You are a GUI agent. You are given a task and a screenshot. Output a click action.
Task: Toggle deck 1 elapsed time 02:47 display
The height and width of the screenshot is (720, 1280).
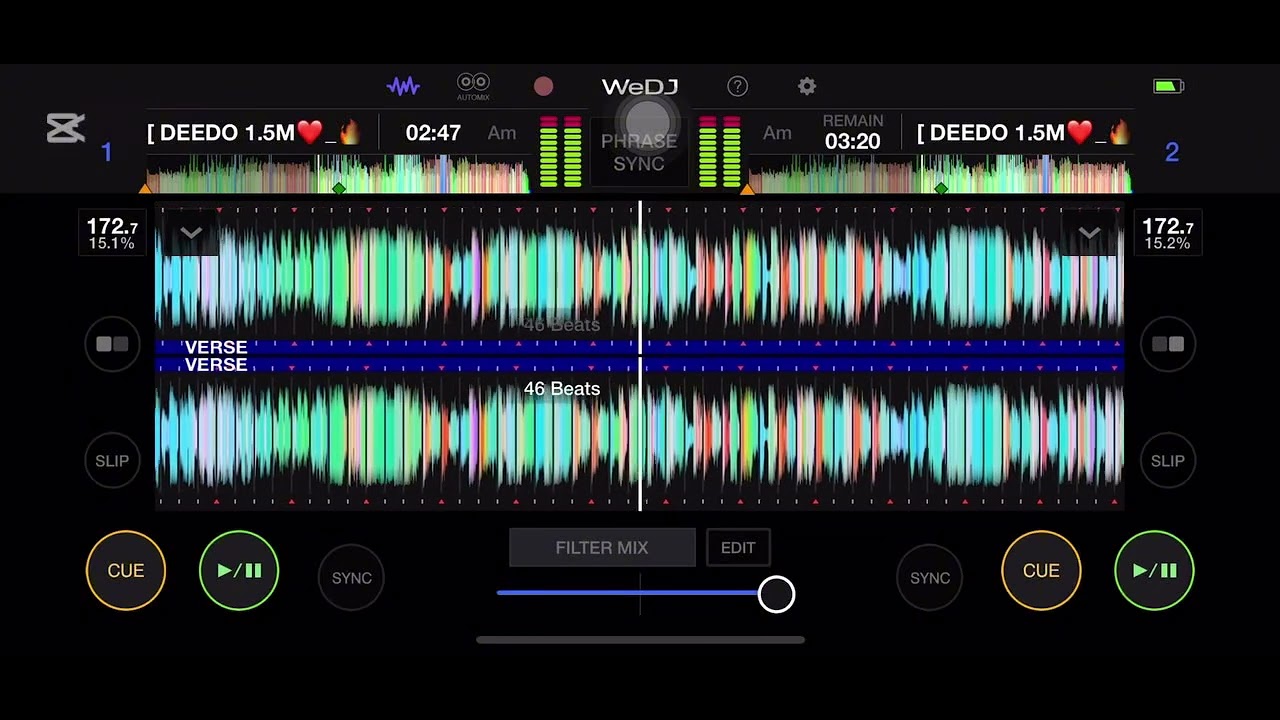tap(433, 133)
